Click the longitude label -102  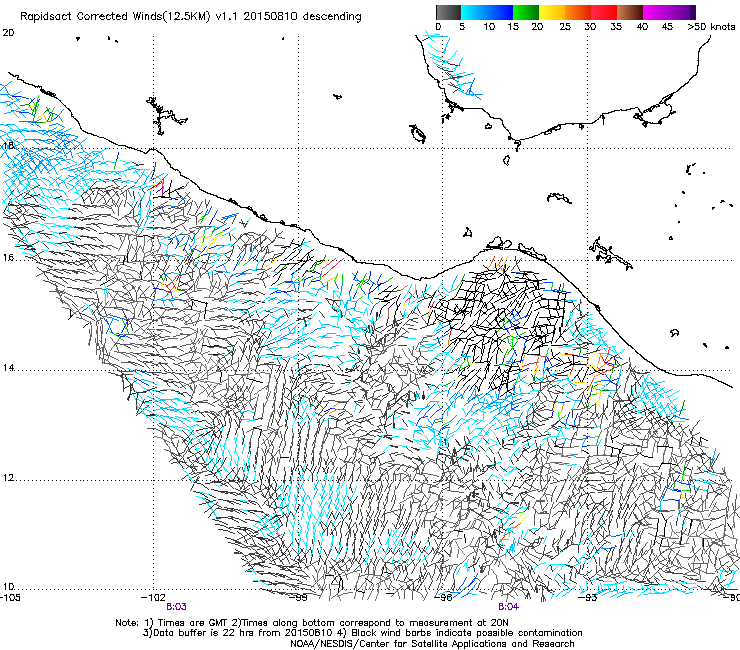tap(153, 598)
